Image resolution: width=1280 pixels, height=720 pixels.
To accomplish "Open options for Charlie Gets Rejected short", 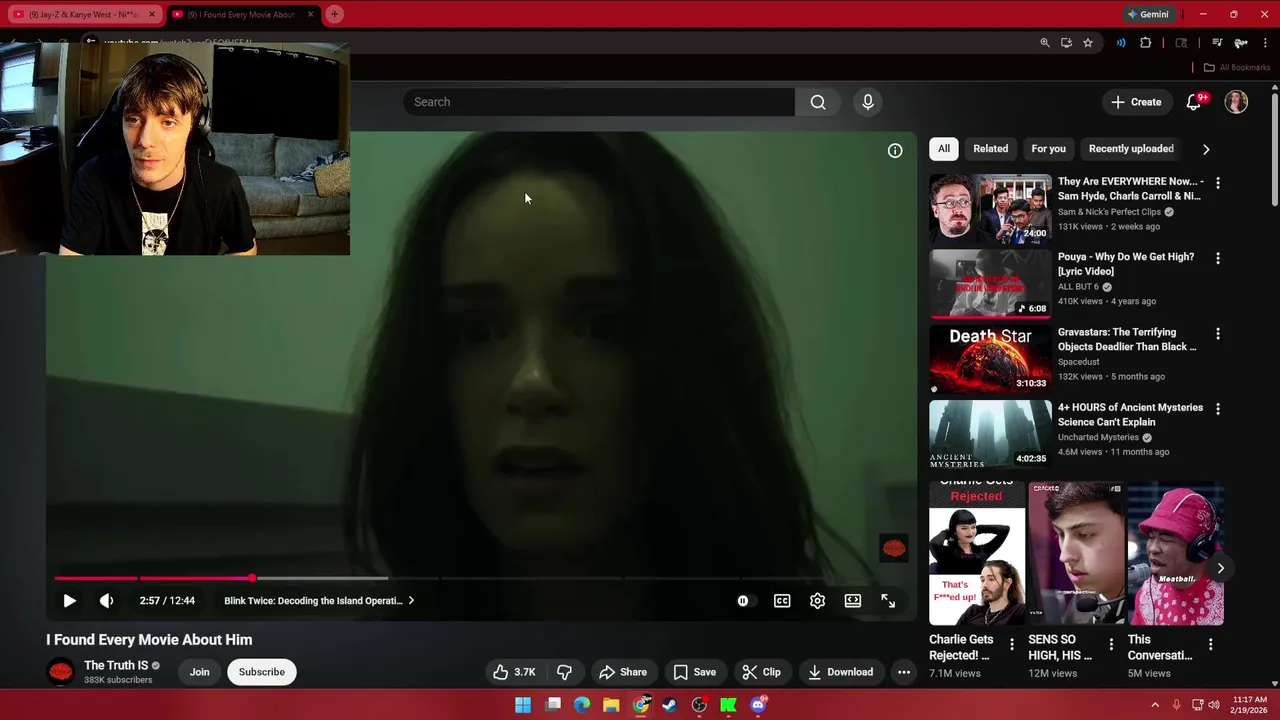I will coord(1011,645).
